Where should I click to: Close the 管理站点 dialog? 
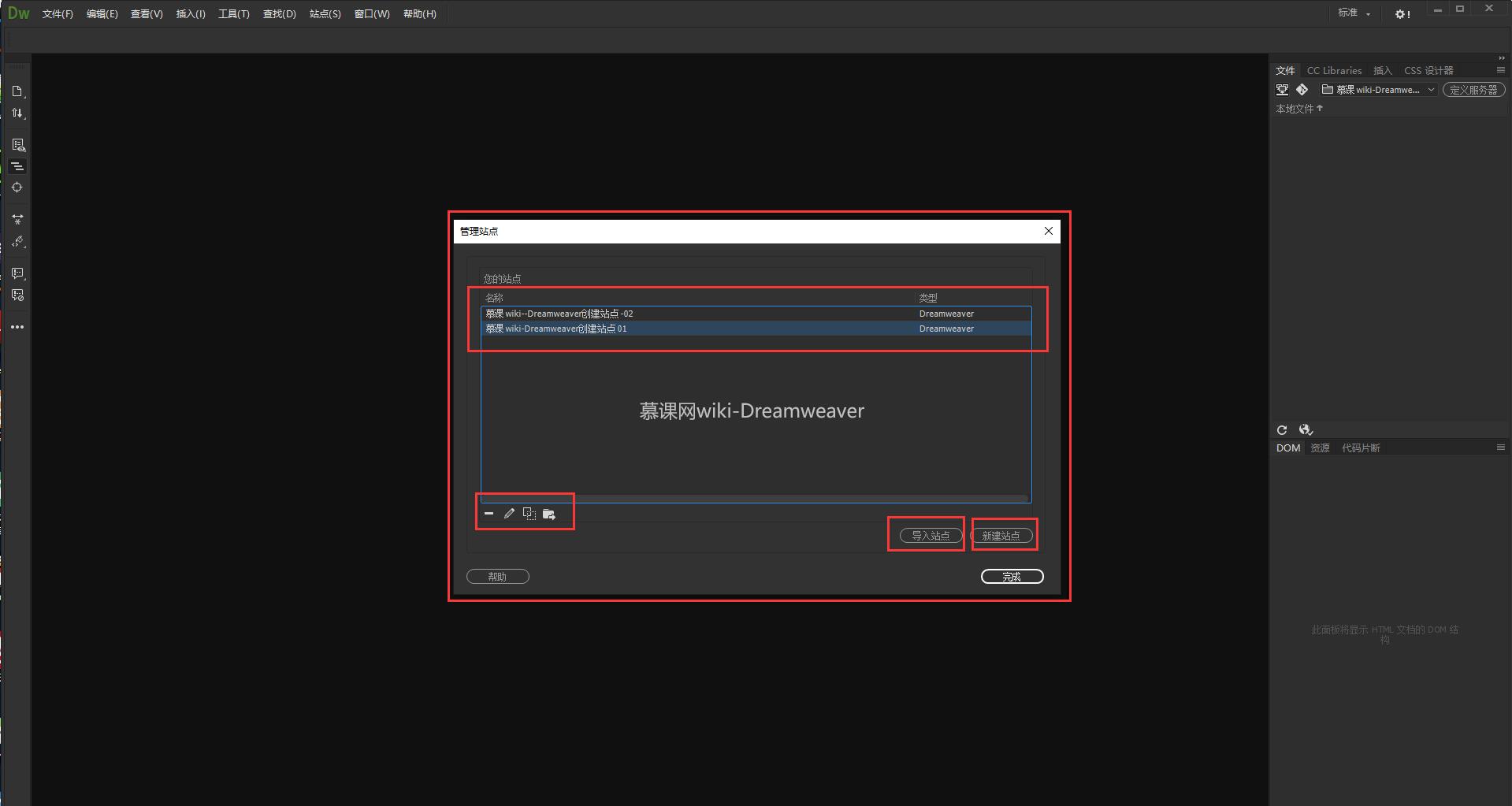tap(1048, 231)
